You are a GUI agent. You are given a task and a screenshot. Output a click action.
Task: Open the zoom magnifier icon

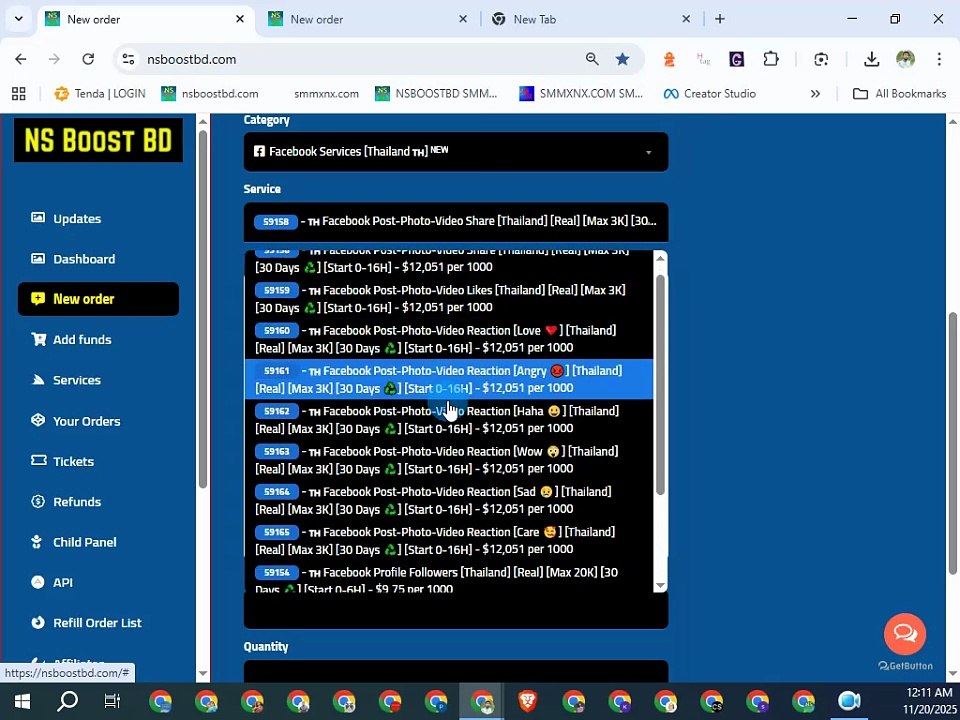click(592, 59)
